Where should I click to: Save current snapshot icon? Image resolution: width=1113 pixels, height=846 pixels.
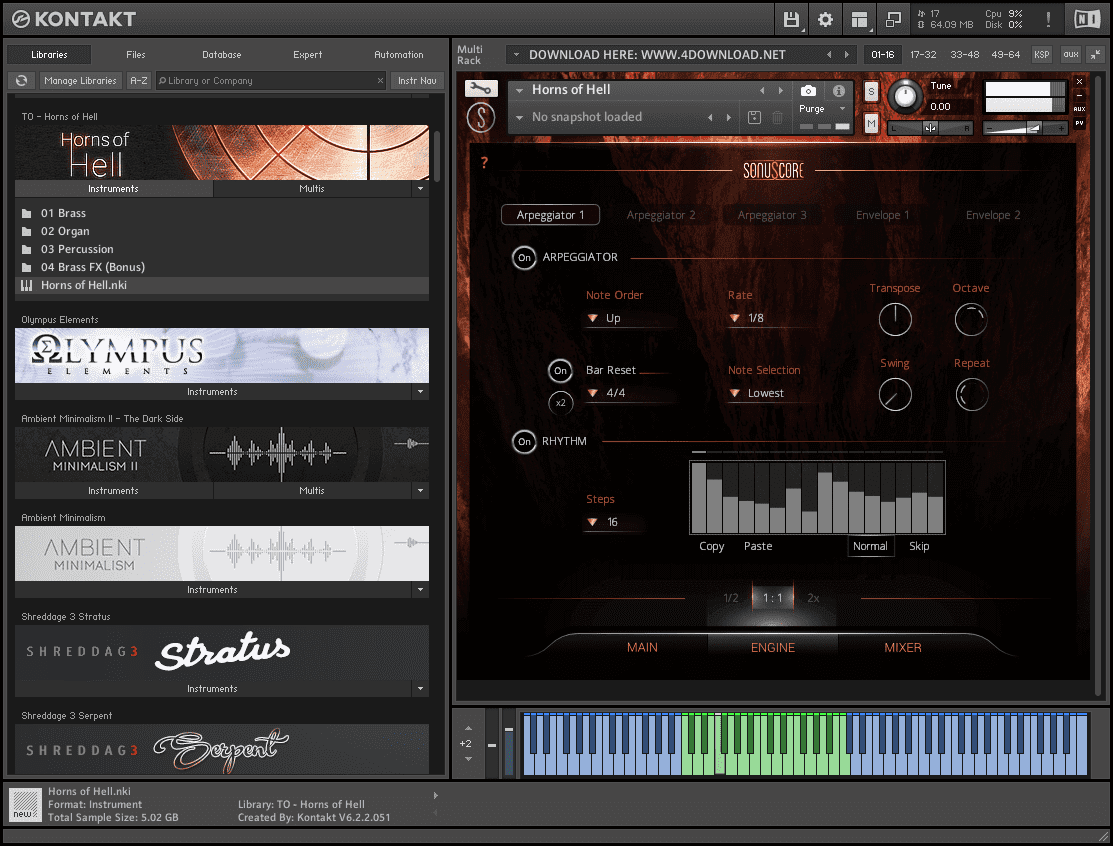pyautogui.click(x=755, y=118)
